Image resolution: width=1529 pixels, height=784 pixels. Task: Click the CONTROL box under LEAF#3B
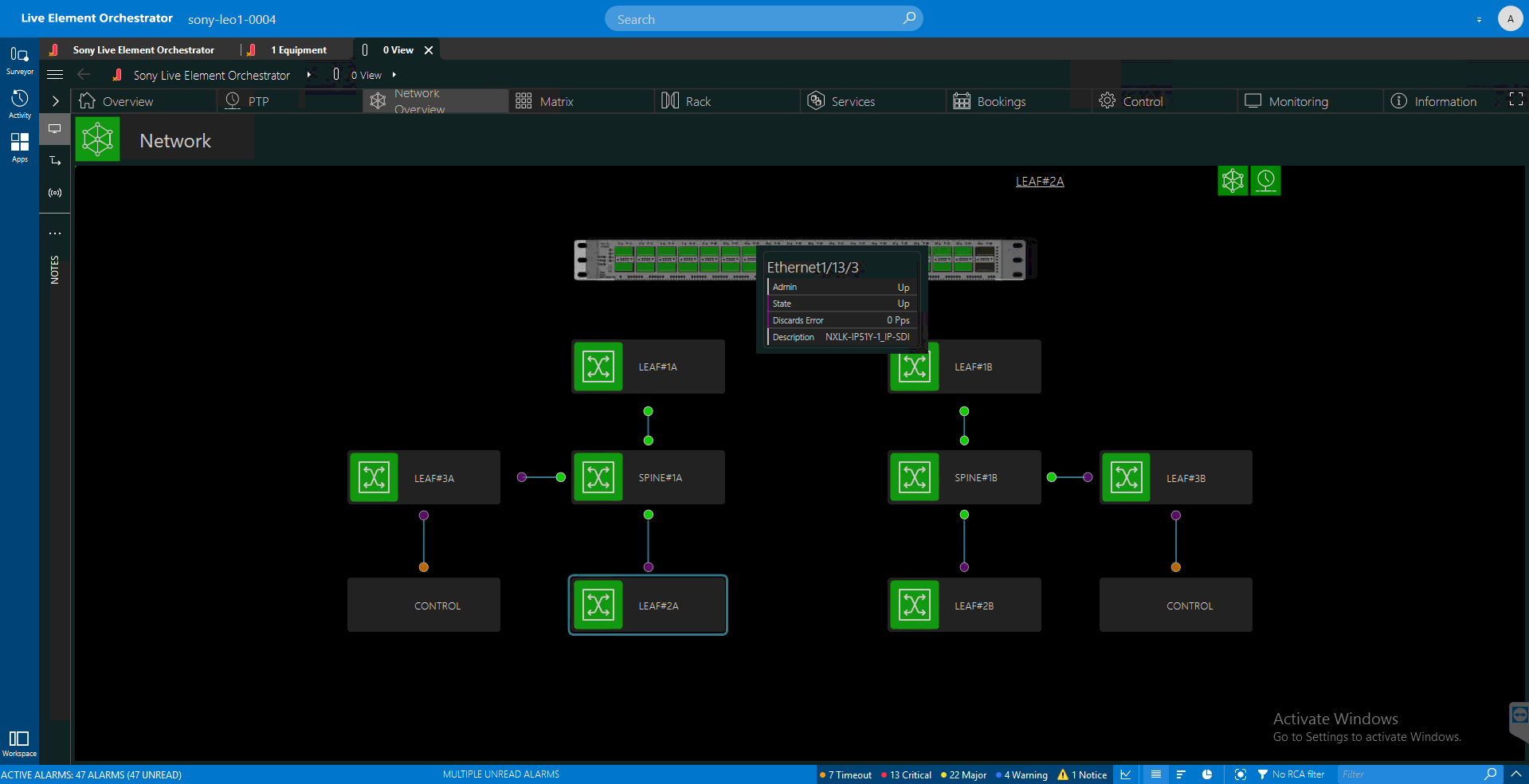(x=1176, y=605)
